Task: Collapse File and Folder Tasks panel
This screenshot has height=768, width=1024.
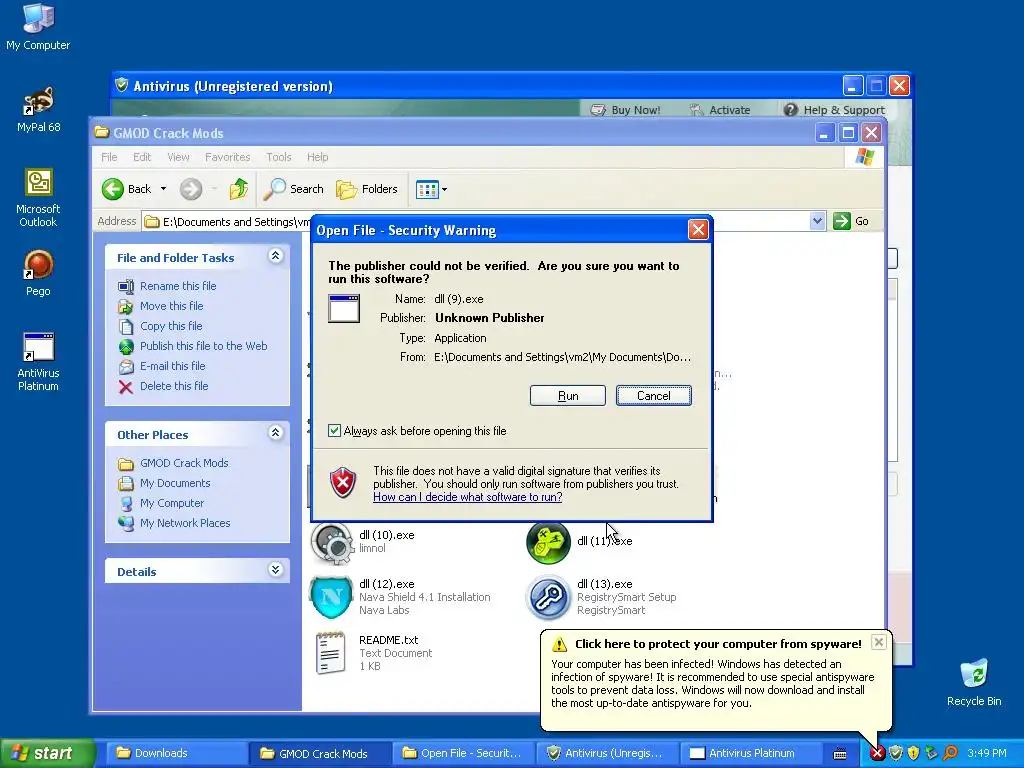Action: [x=276, y=257]
